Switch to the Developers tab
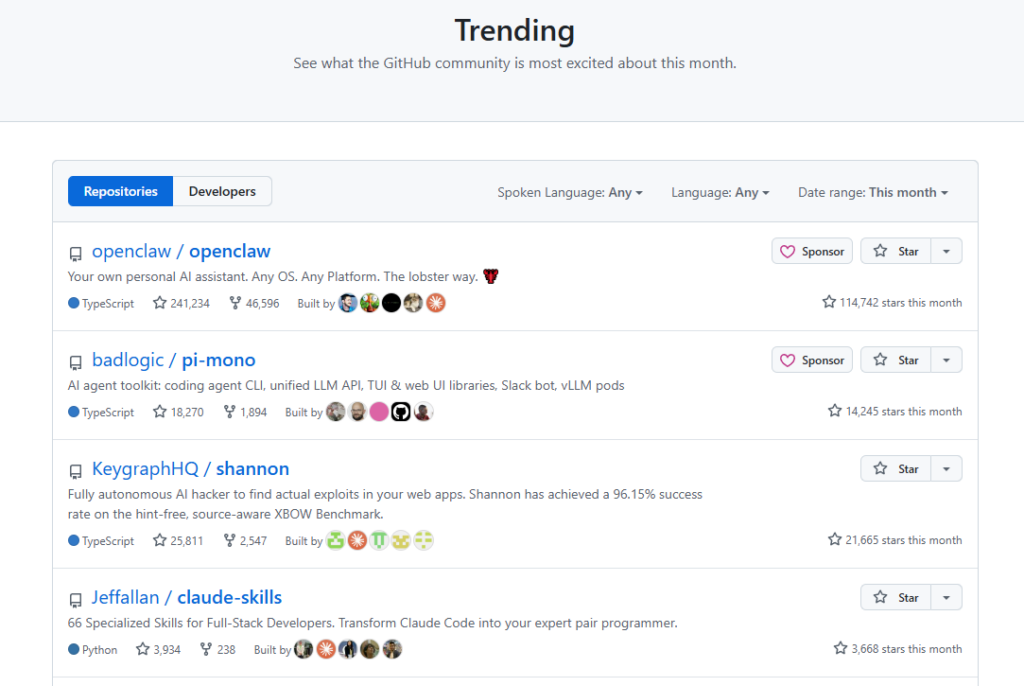 tap(222, 192)
